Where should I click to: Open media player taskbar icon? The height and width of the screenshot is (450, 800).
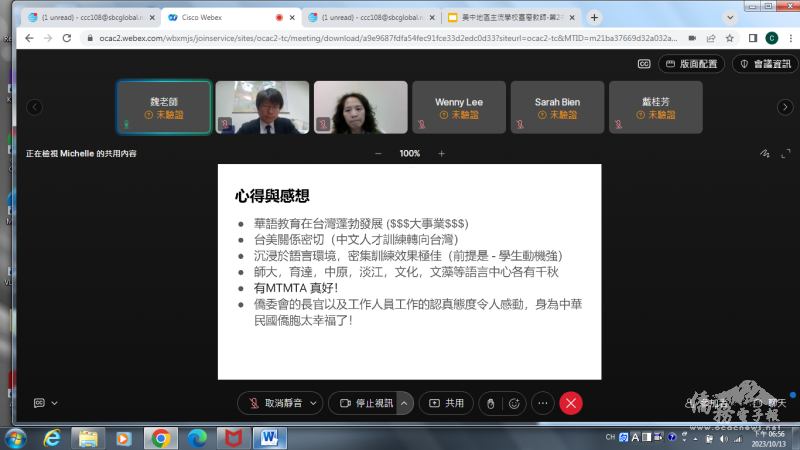pyautogui.click(x=123, y=438)
